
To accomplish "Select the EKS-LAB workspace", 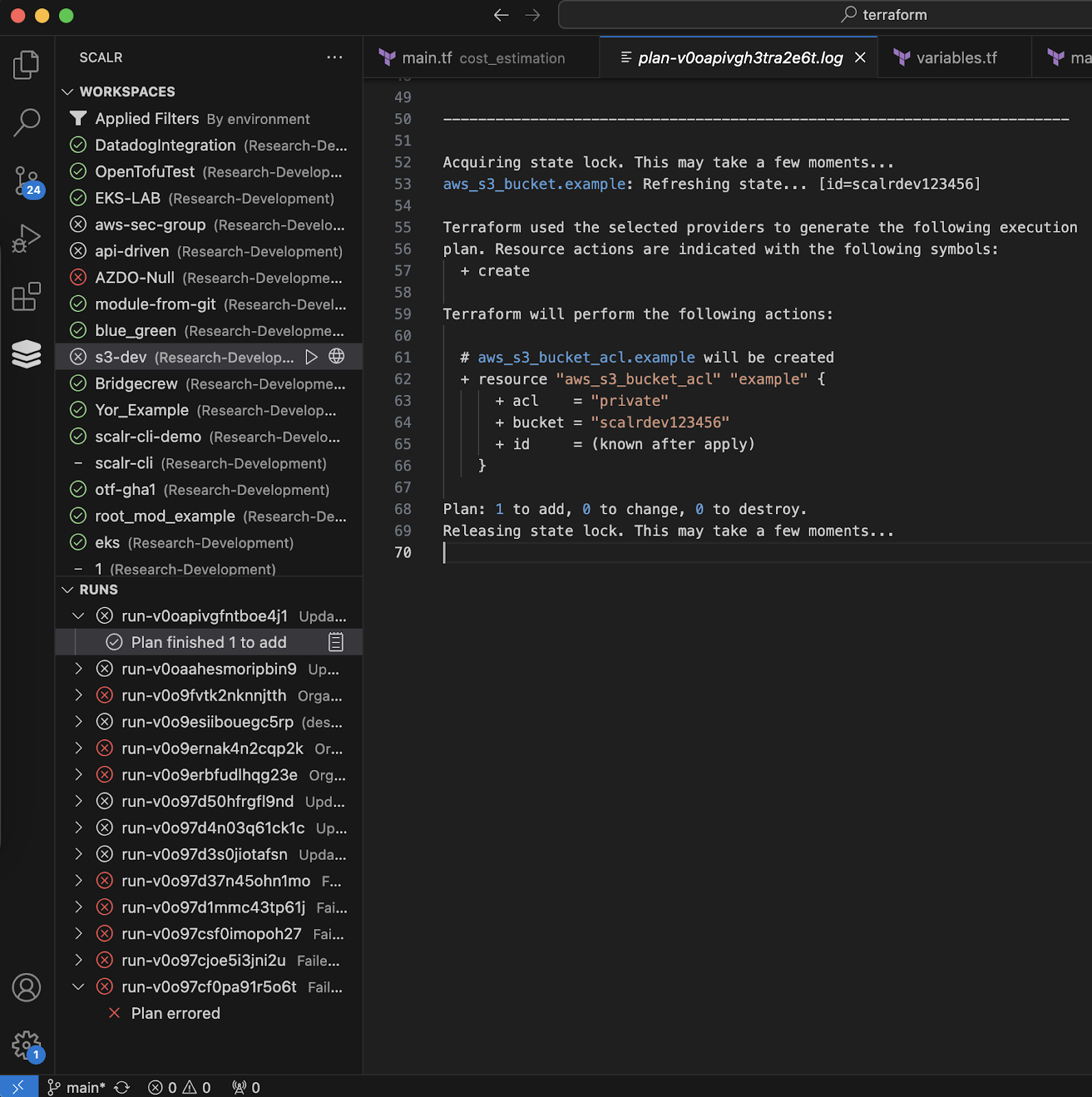I will pyautogui.click(x=209, y=198).
